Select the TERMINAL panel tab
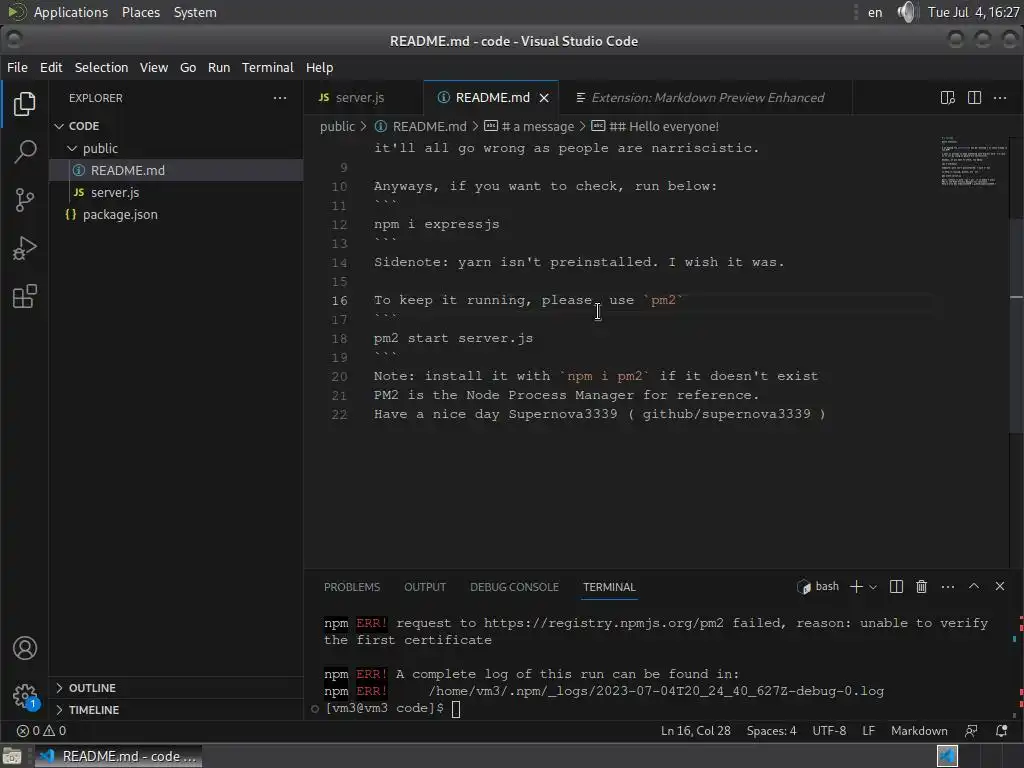 (609, 587)
